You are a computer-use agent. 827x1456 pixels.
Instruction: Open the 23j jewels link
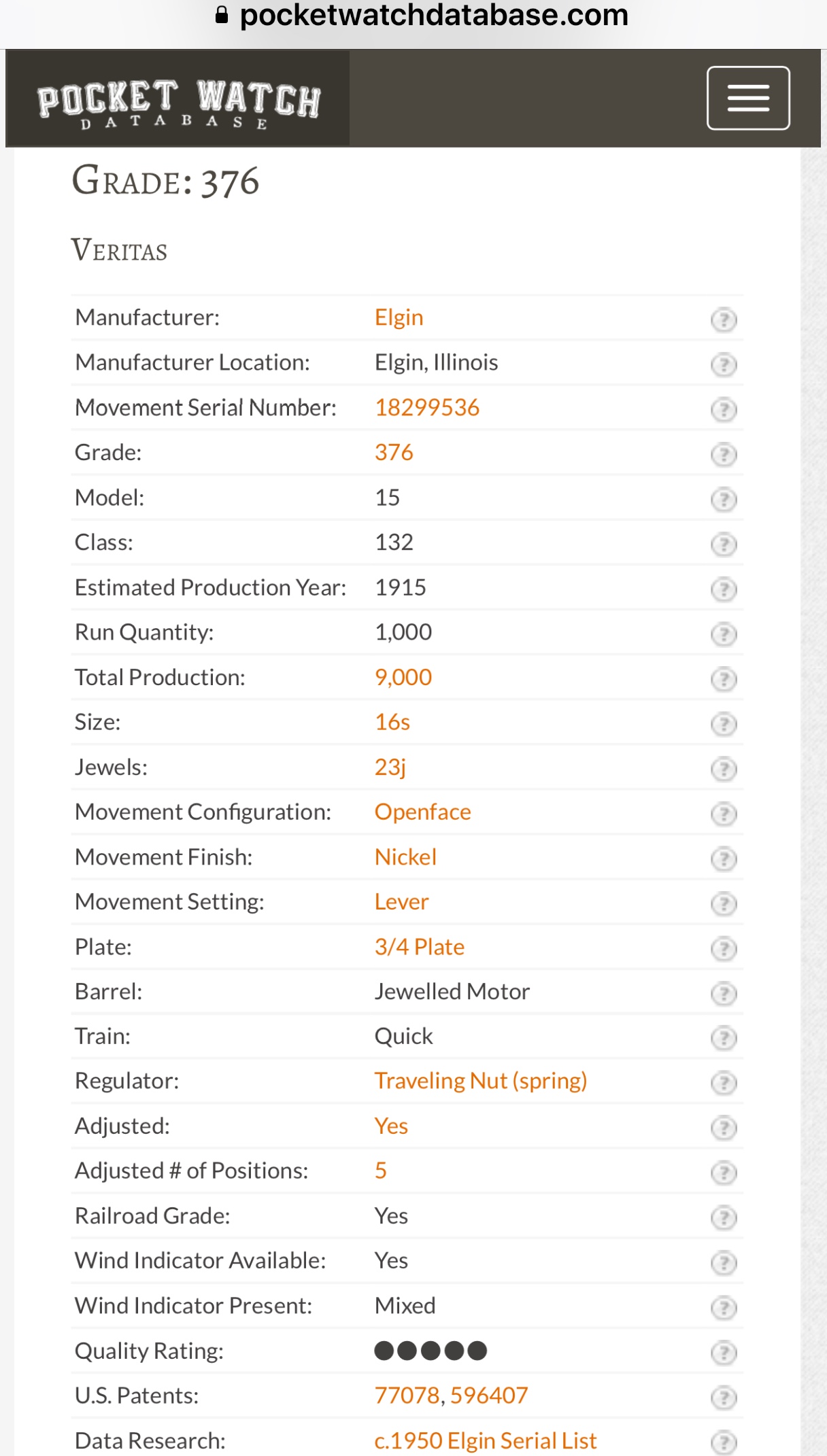coord(390,767)
